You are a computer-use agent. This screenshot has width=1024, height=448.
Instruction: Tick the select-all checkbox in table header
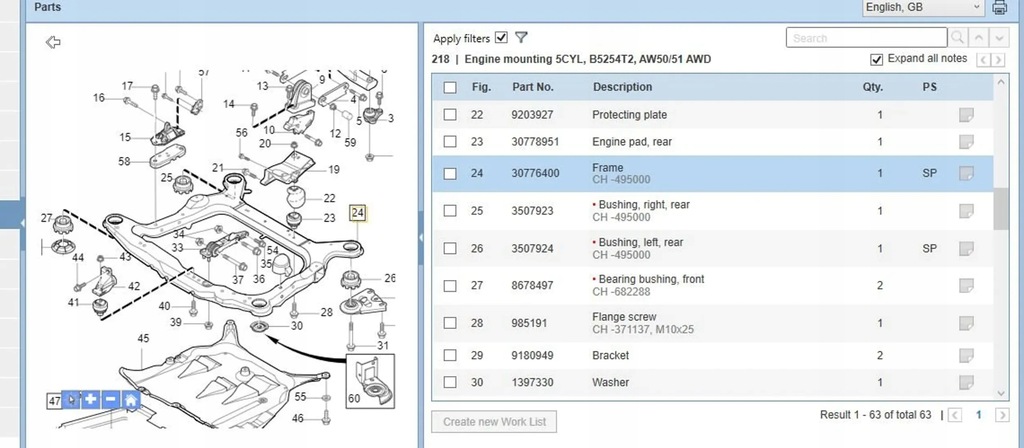click(x=449, y=87)
